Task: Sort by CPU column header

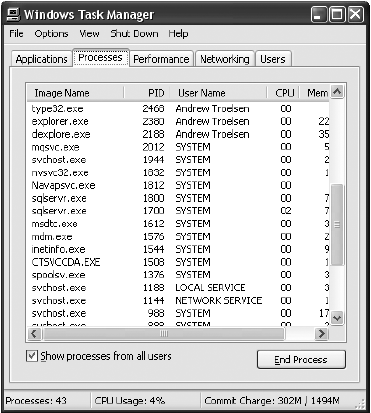Action: tap(283, 93)
